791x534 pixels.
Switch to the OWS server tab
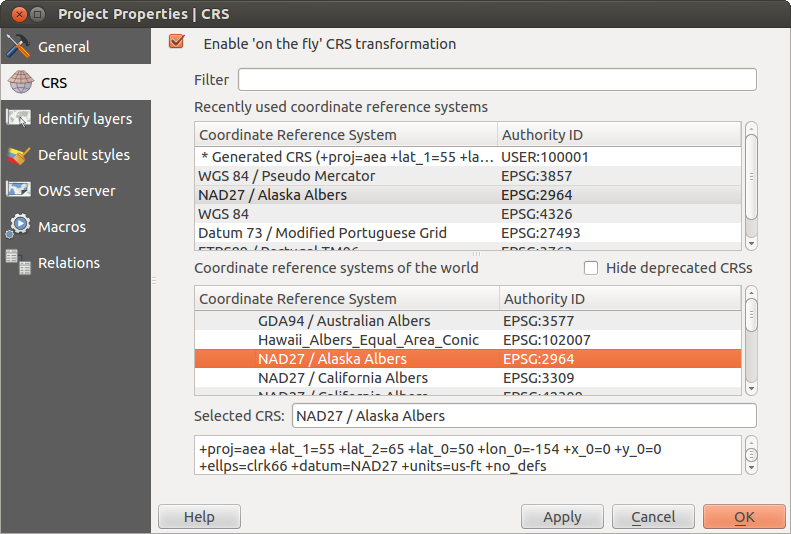tap(76, 191)
